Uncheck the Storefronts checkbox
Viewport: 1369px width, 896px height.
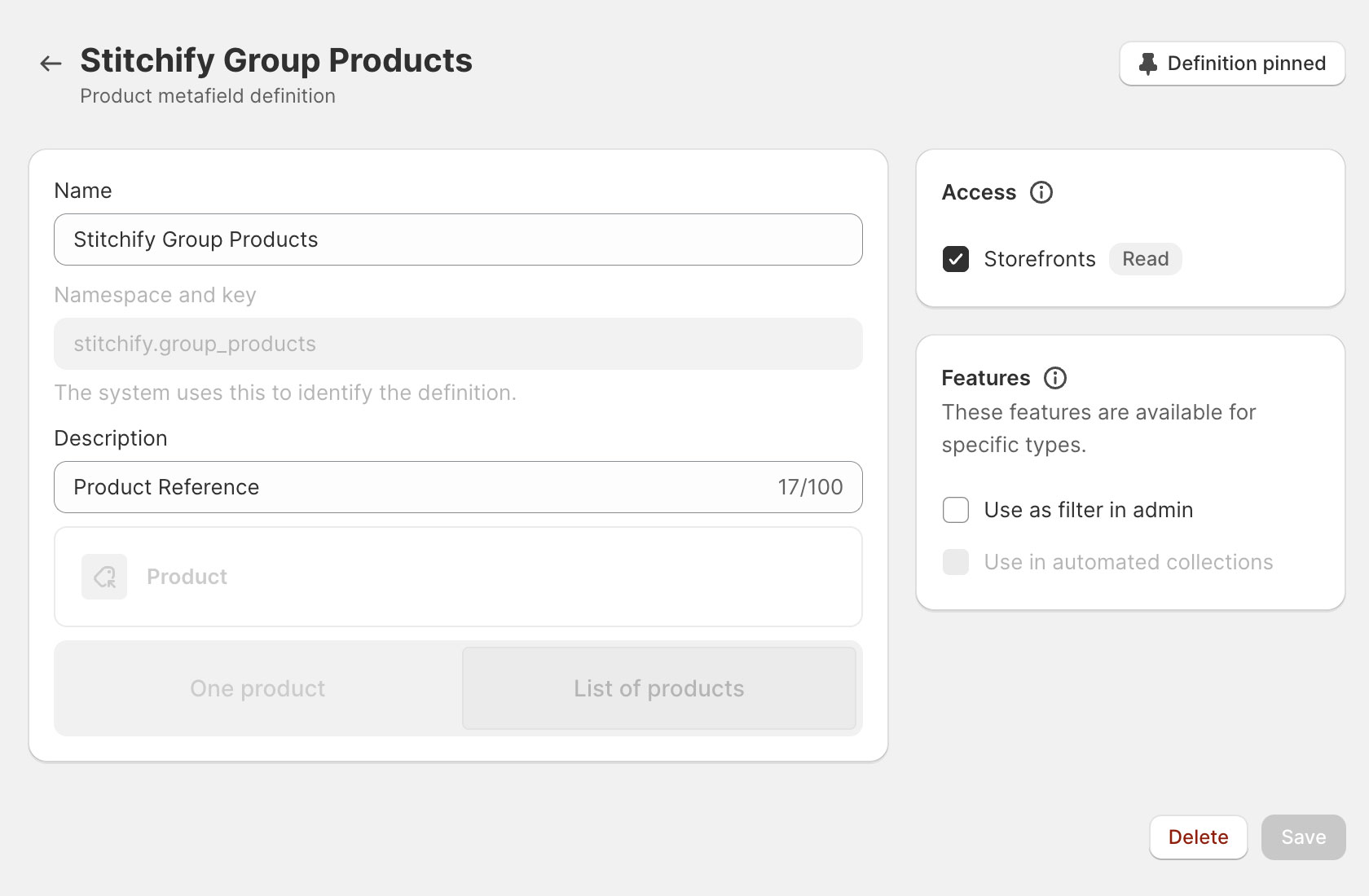[x=956, y=259]
